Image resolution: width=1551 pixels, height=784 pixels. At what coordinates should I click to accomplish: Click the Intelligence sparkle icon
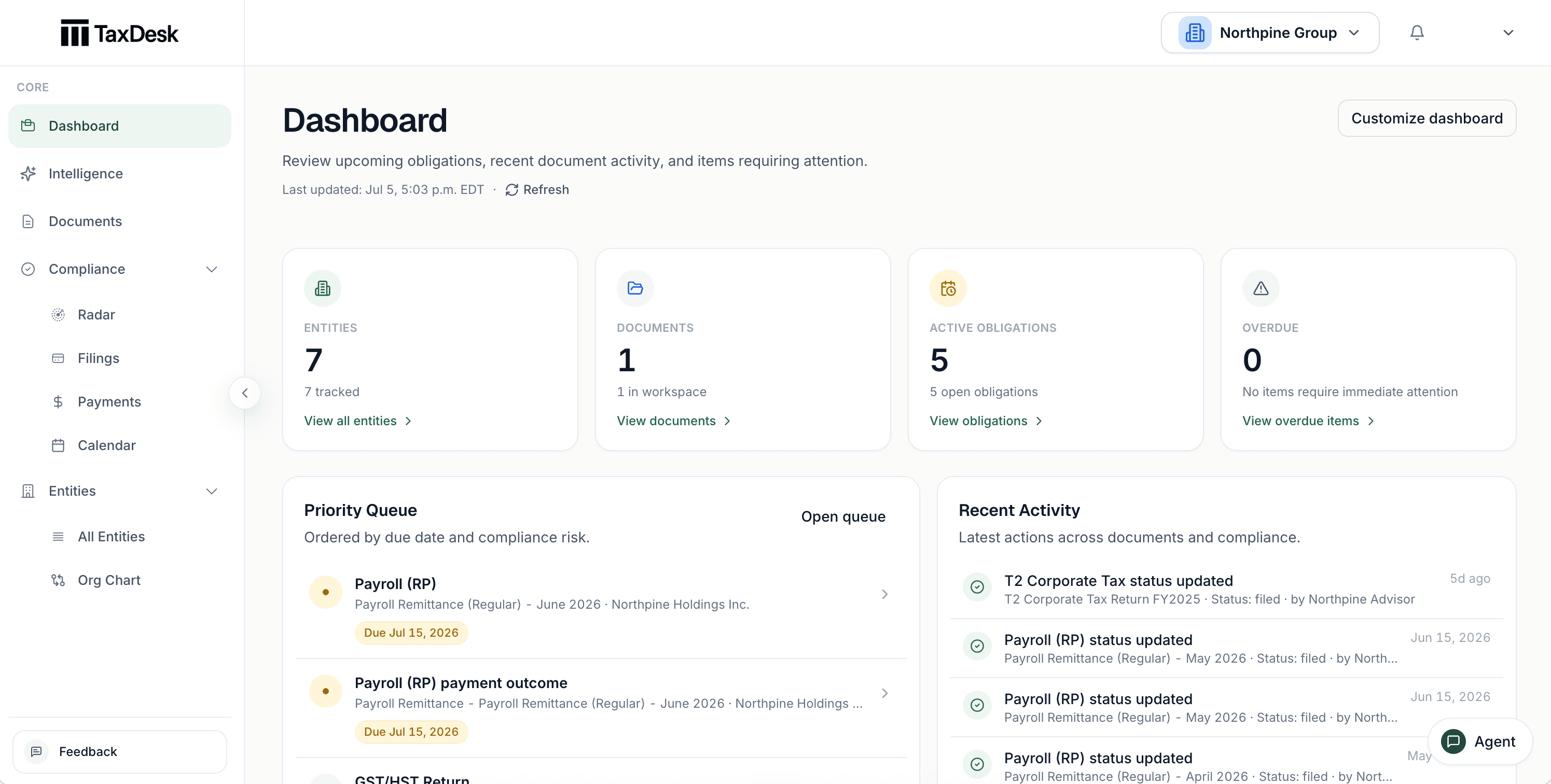click(x=29, y=173)
